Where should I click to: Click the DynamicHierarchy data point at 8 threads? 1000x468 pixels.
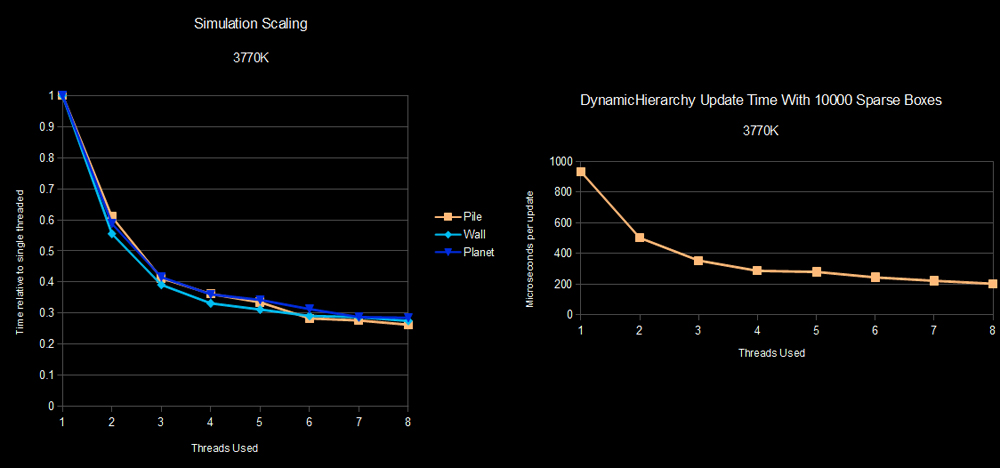(992, 284)
